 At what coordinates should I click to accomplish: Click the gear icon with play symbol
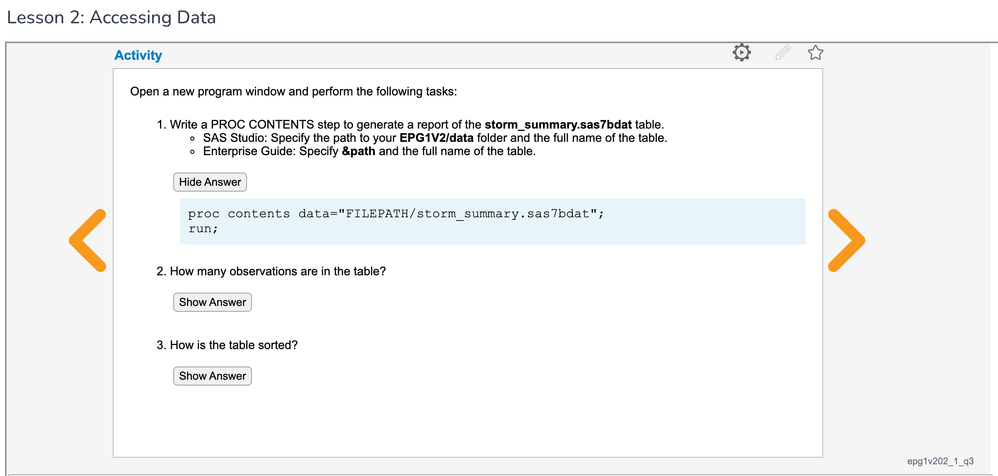[x=741, y=53]
